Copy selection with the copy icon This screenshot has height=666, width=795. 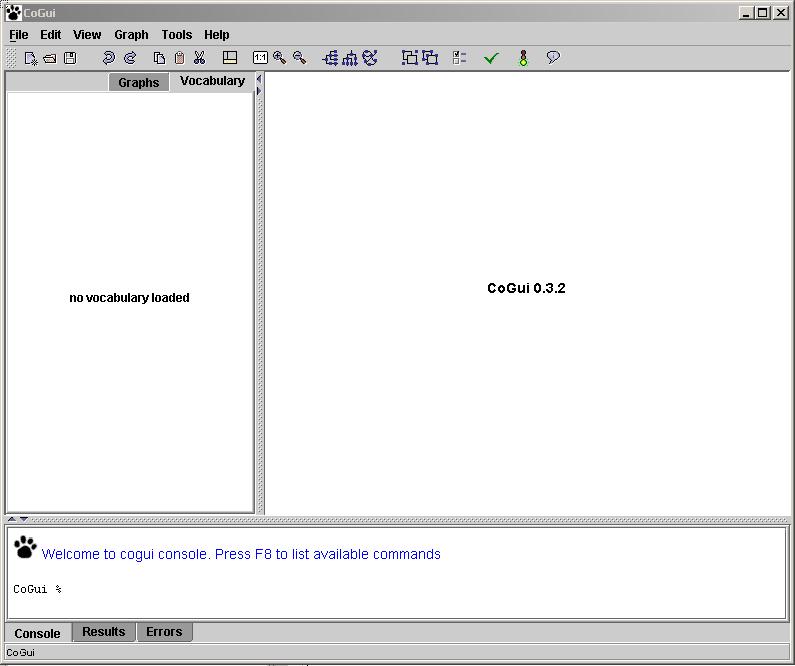click(x=159, y=58)
